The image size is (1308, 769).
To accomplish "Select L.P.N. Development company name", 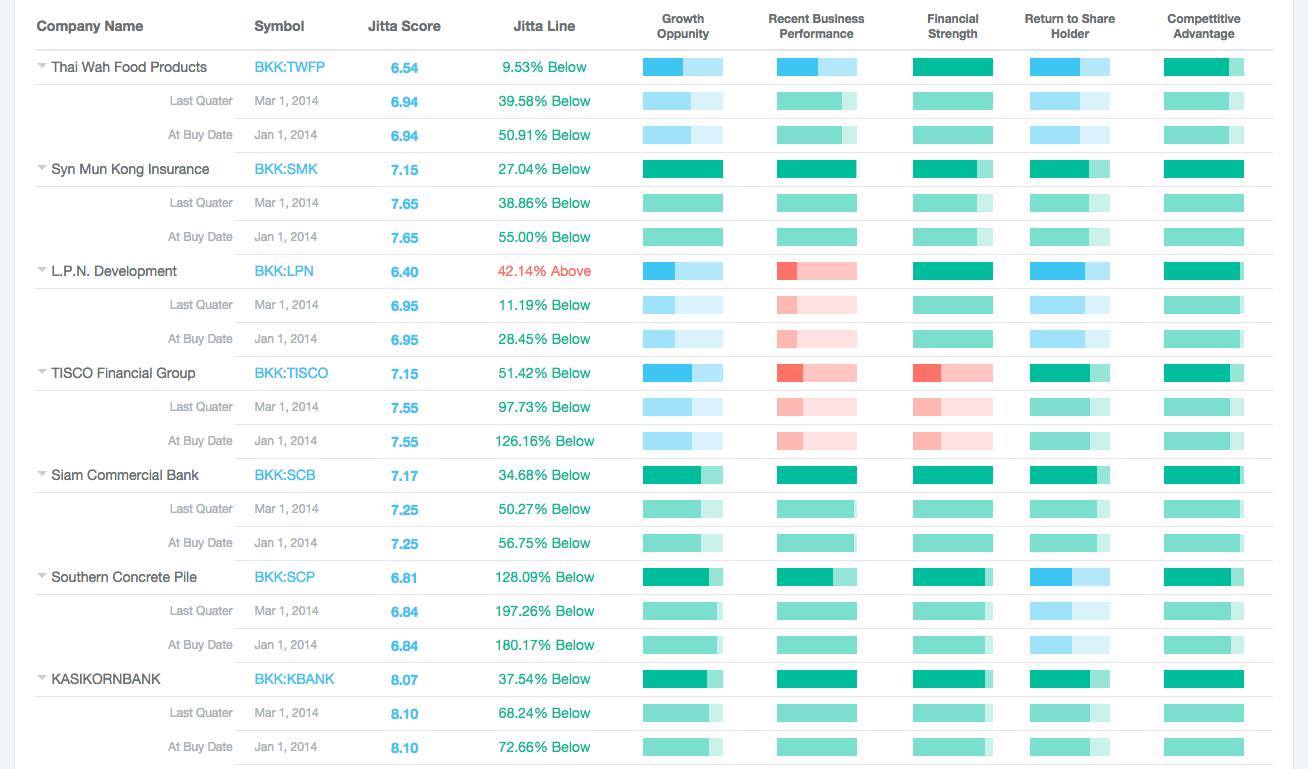I will (114, 271).
